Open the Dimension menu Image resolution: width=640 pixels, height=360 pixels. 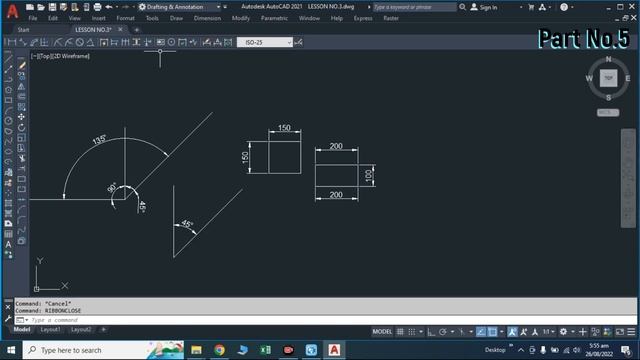pos(207,18)
